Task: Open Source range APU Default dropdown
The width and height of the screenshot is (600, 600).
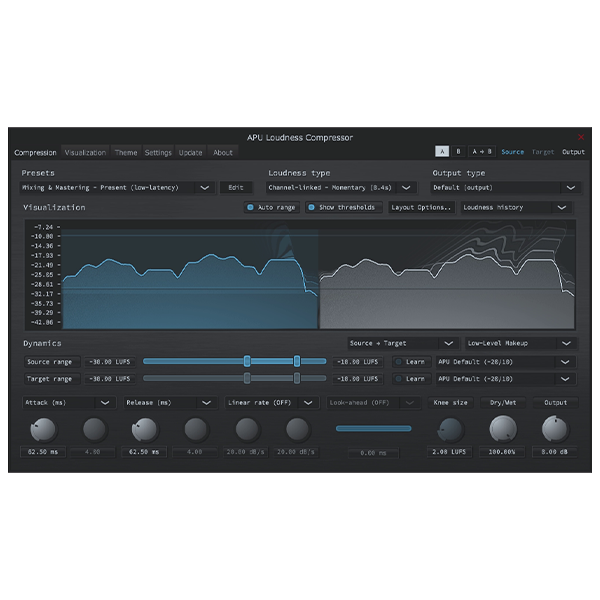Action: tap(505, 362)
